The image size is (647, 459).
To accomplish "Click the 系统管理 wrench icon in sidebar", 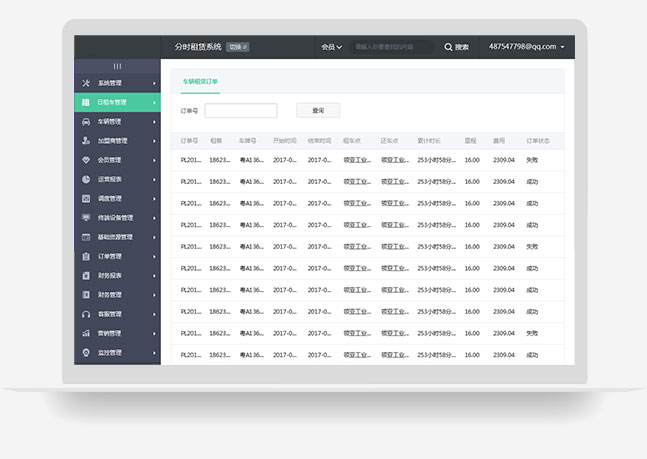I will [86, 83].
